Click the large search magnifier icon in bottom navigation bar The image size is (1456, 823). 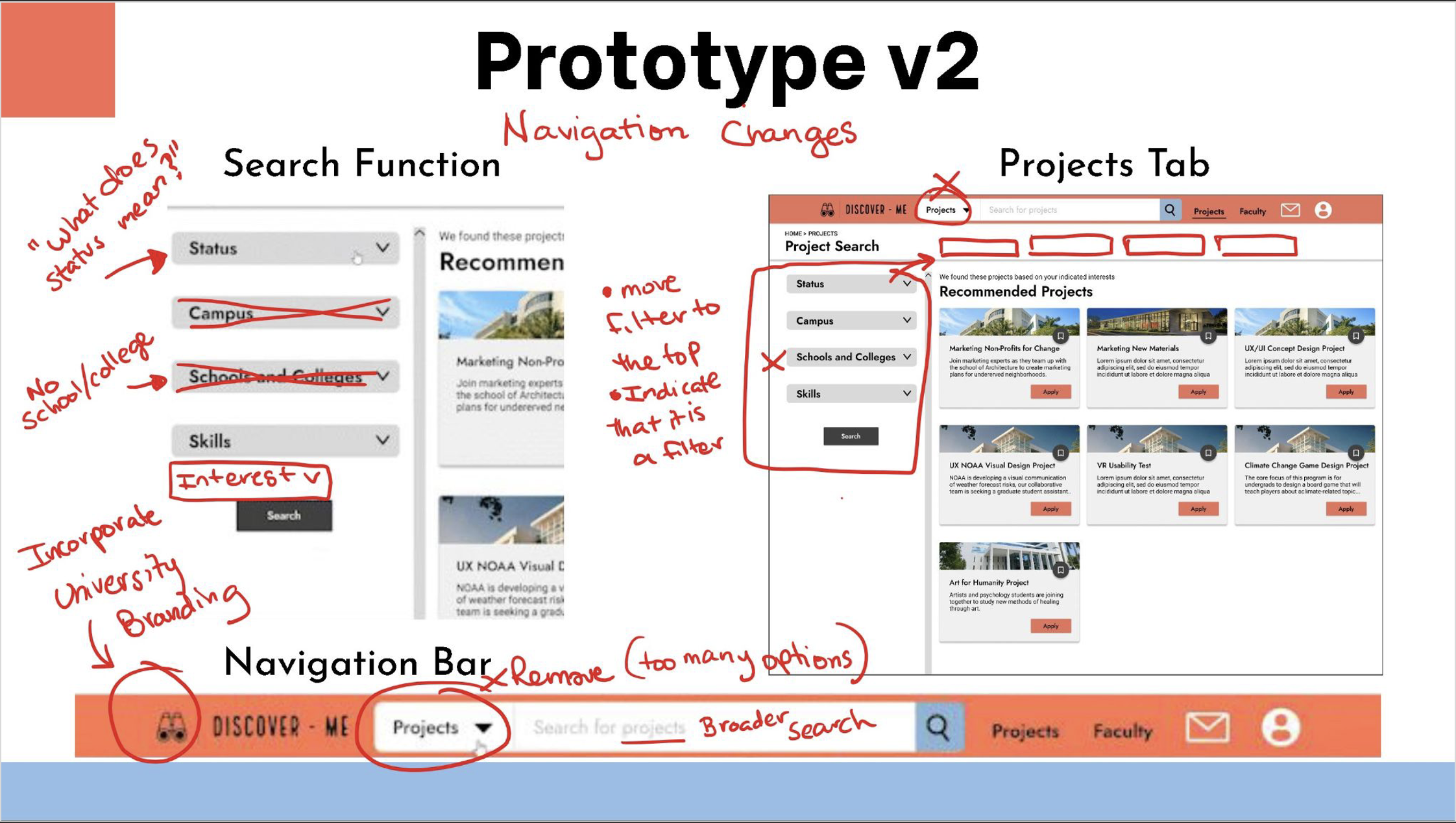tap(938, 728)
